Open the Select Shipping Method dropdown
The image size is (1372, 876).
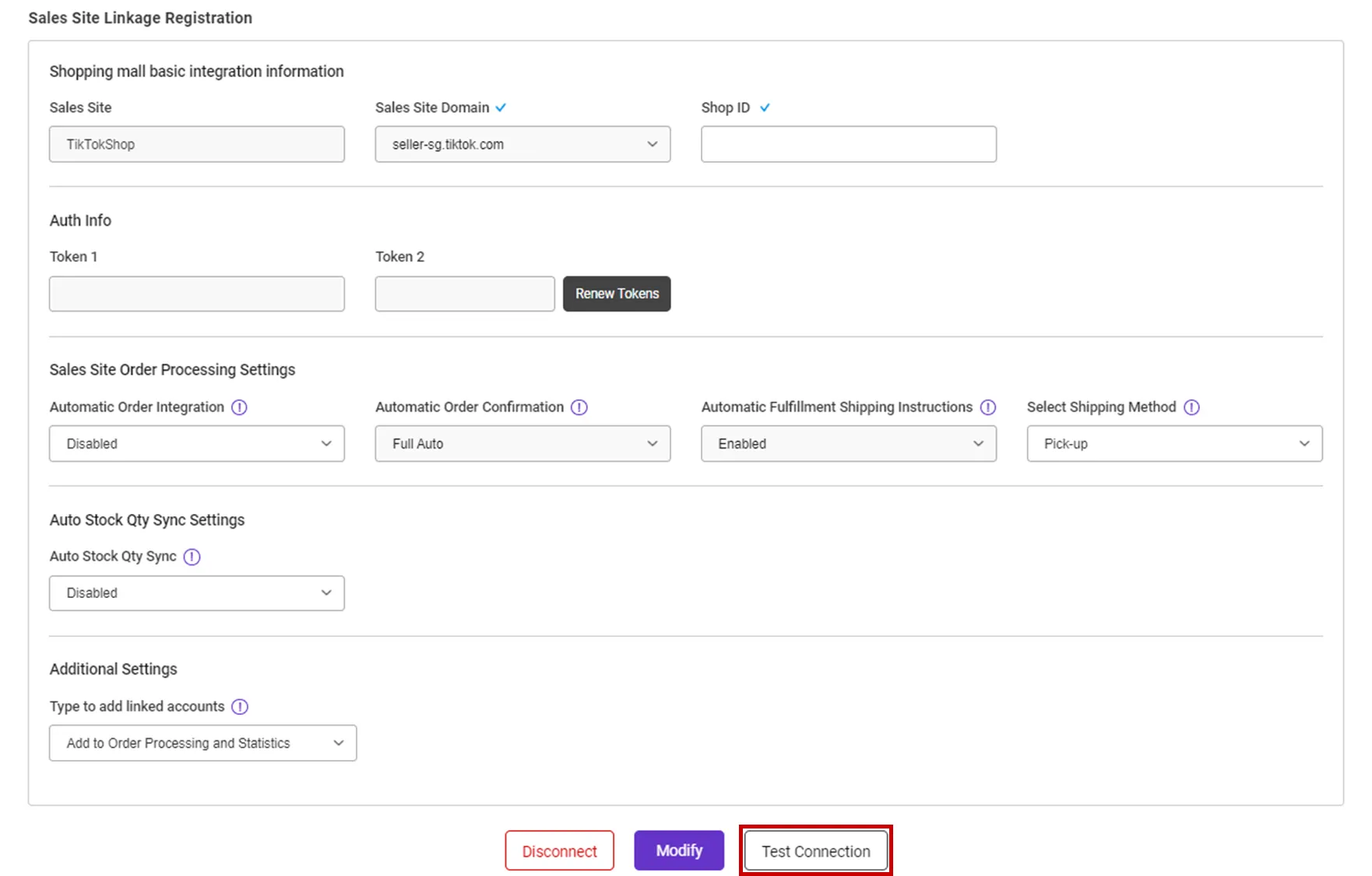(1174, 444)
